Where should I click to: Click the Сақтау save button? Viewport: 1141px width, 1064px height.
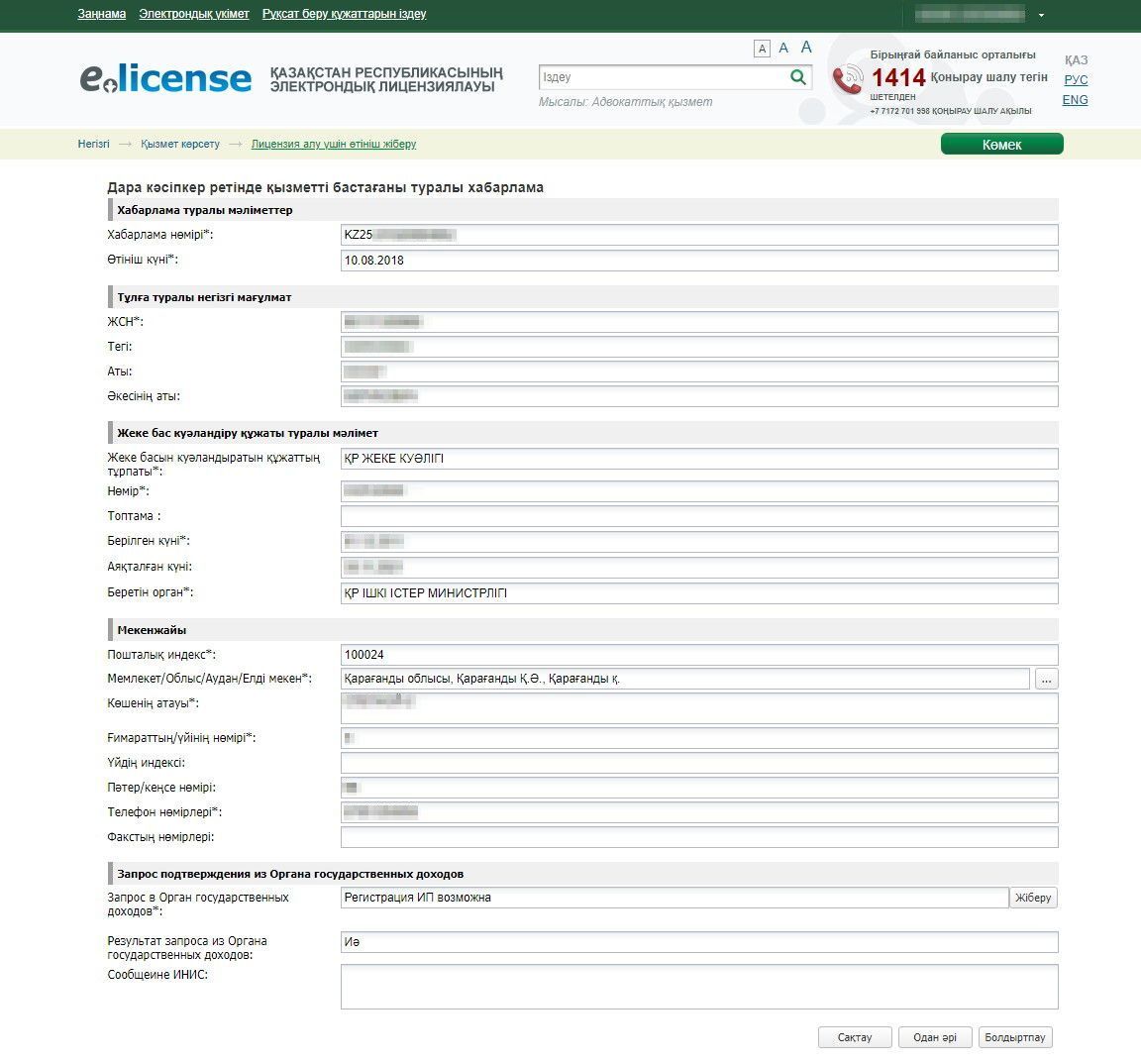pos(855,1037)
